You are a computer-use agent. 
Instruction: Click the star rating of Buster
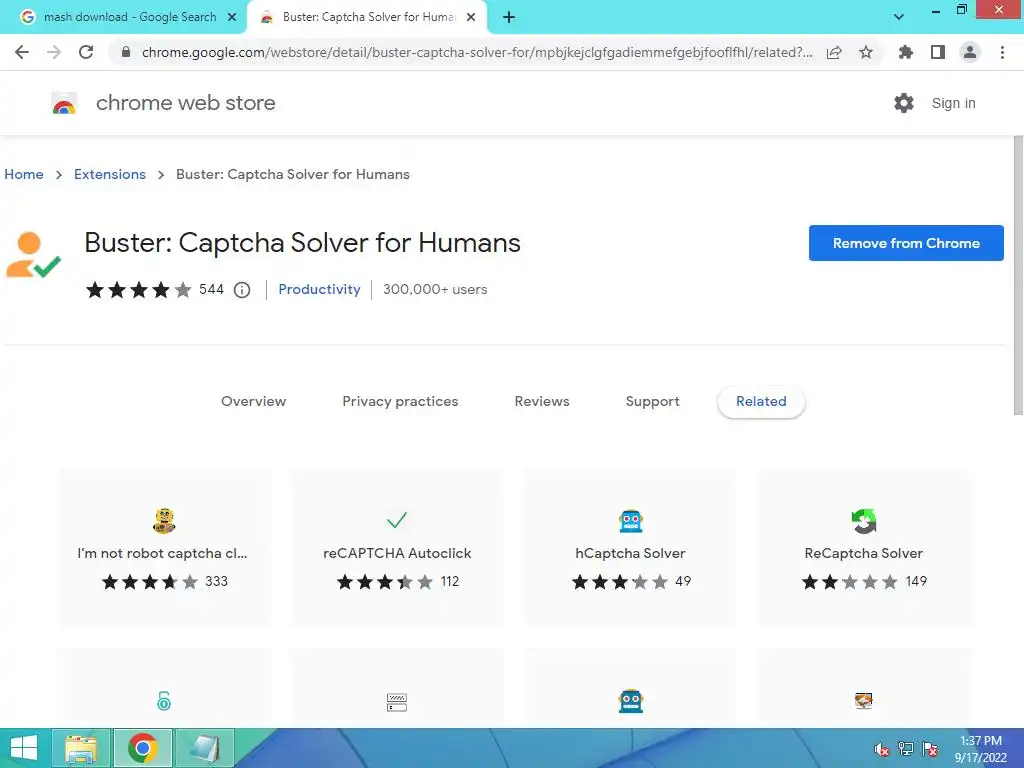tap(138, 289)
